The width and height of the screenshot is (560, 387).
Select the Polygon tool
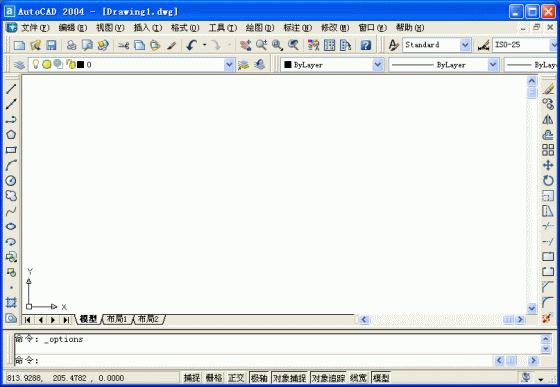pyautogui.click(x=11, y=135)
